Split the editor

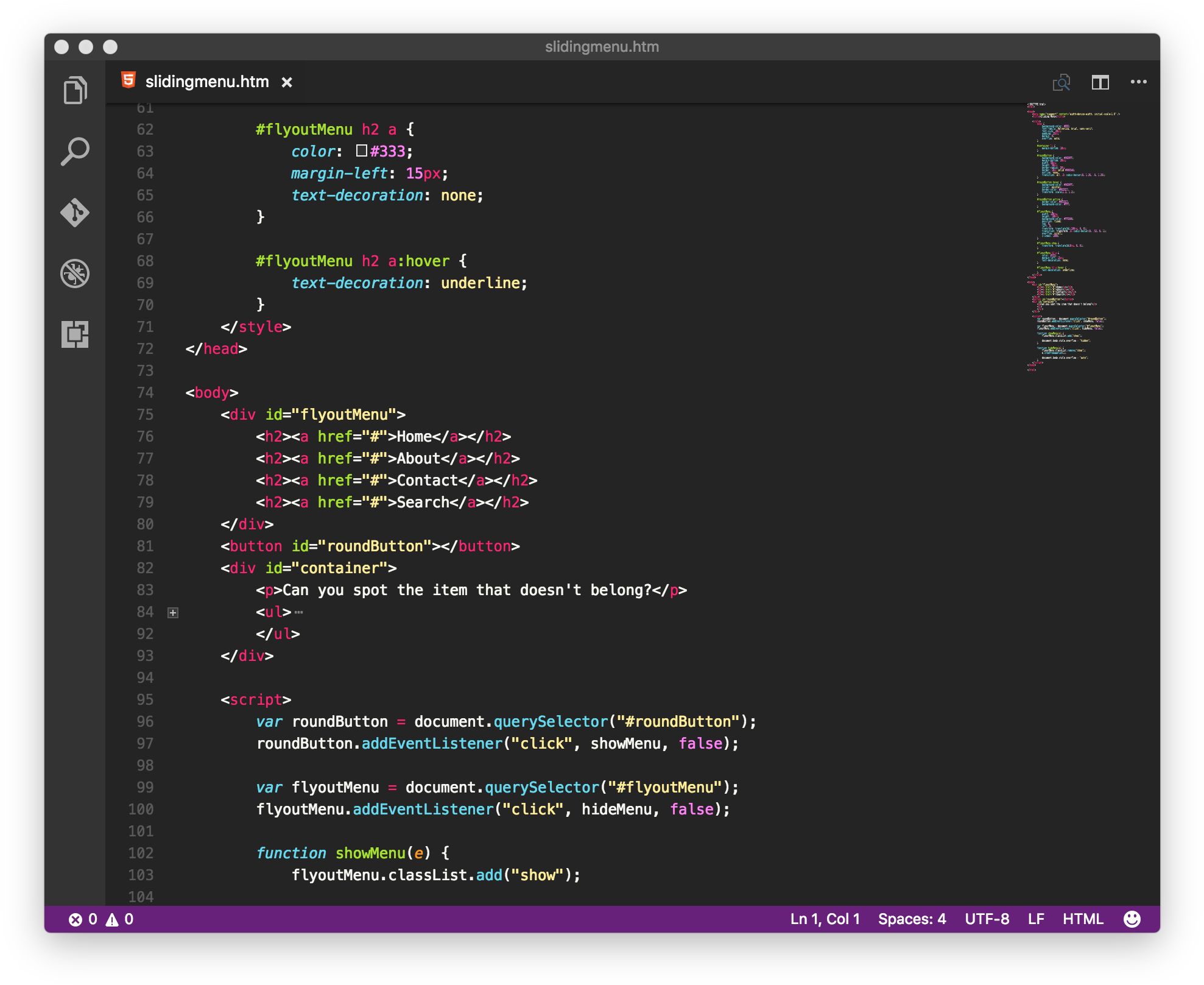pyautogui.click(x=1100, y=82)
